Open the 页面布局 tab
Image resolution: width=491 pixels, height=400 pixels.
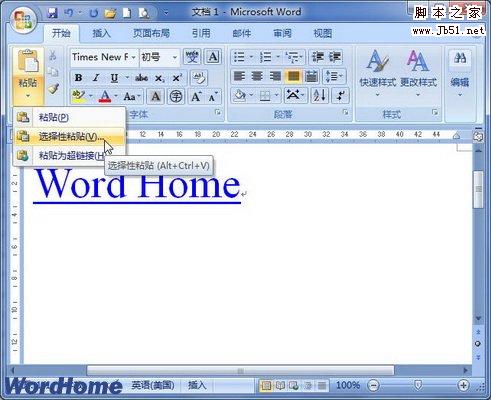151,33
